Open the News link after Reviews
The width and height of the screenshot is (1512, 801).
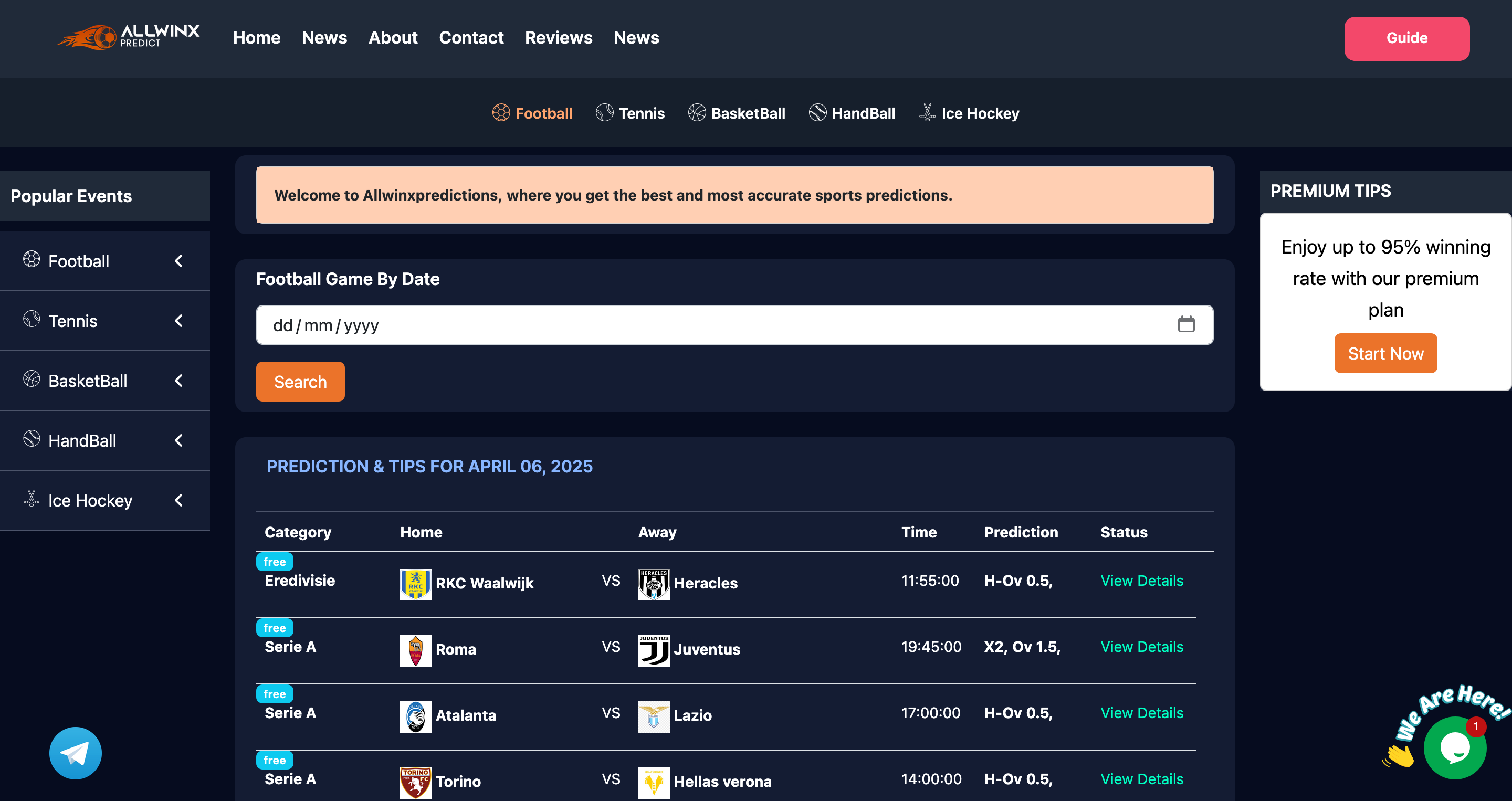pyautogui.click(x=636, y=38)
